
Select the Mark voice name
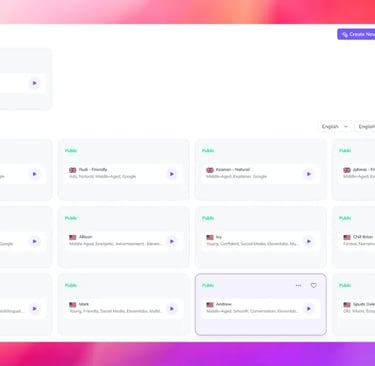tap(84, 304)
